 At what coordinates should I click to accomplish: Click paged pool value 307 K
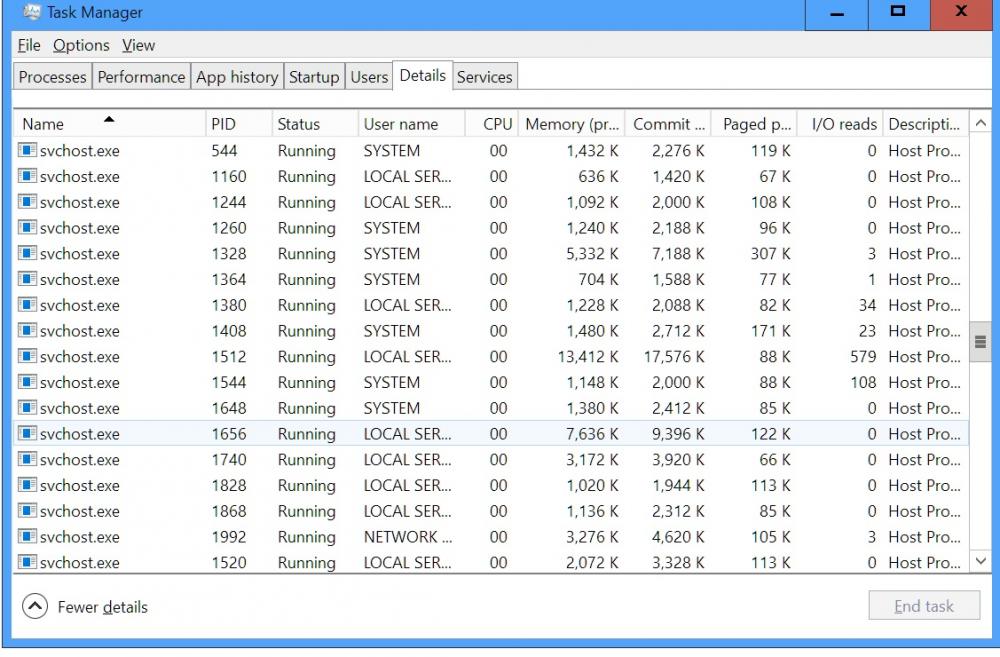(770, 253)
